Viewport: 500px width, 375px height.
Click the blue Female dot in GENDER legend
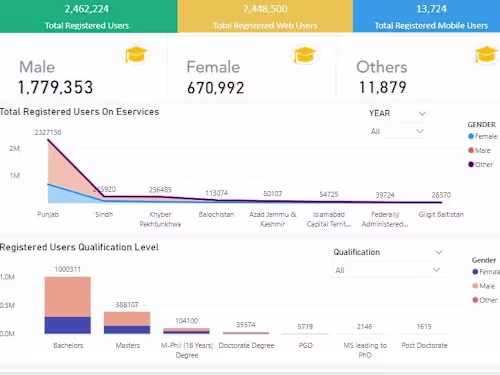click(471, 136)
